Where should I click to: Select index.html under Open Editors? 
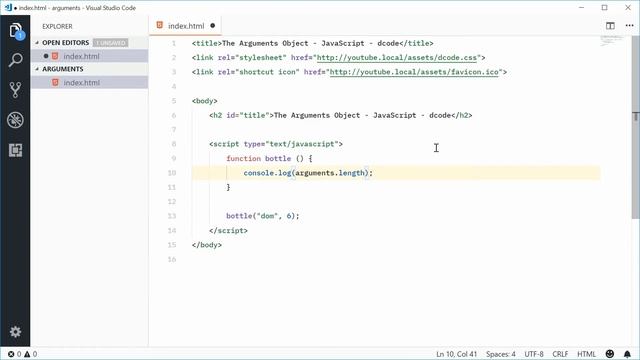click(x=89, y=56)
